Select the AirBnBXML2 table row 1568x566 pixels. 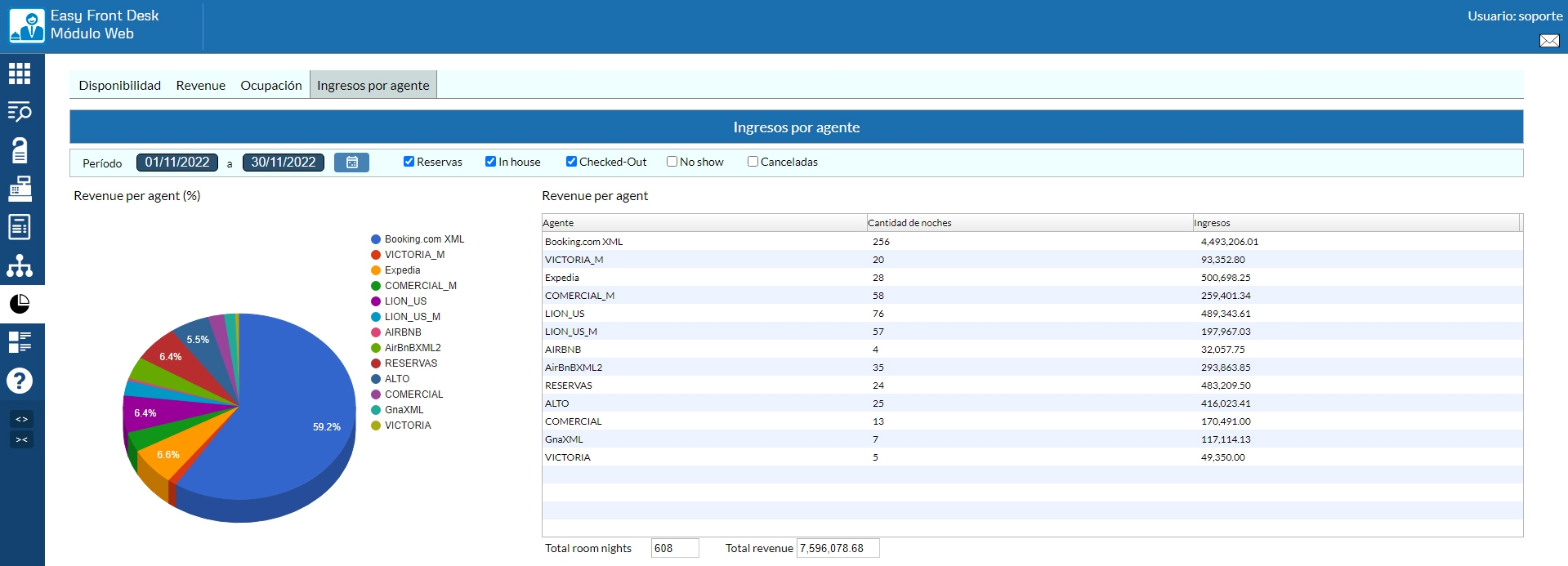click(x=1032, y=368)
